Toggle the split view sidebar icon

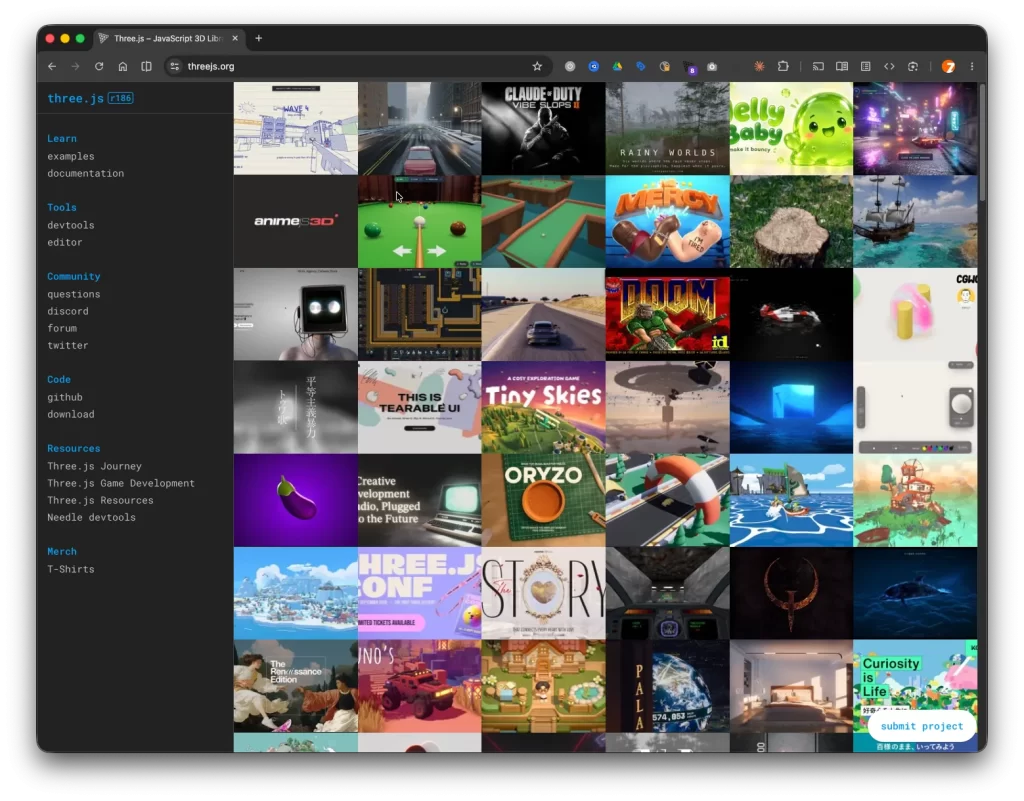point(146,66)
